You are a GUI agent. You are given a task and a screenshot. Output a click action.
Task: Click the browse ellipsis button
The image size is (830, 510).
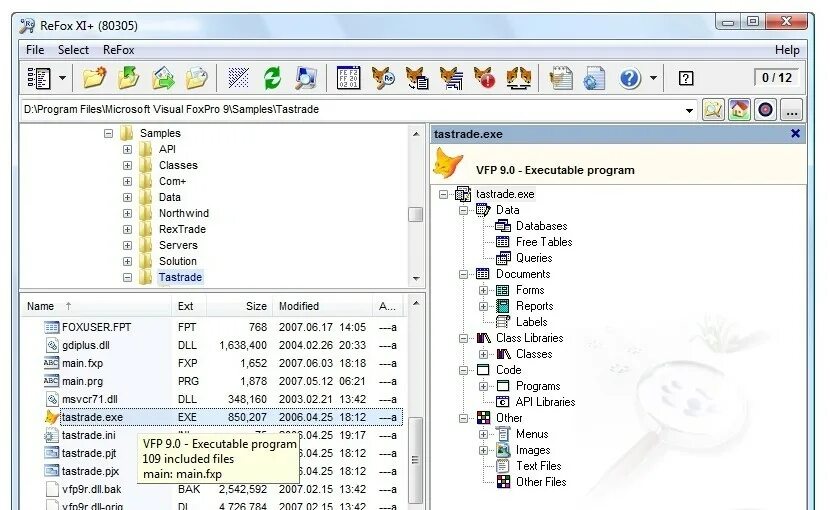point(791,110)
